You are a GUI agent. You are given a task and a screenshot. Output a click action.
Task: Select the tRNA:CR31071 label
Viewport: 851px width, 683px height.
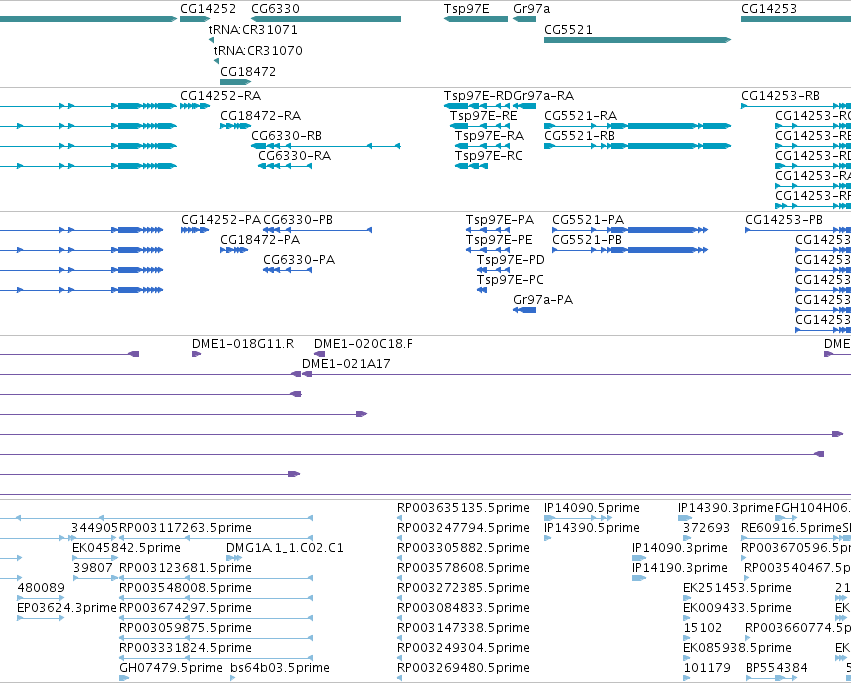pyautogui.click(x=253, y=29)
